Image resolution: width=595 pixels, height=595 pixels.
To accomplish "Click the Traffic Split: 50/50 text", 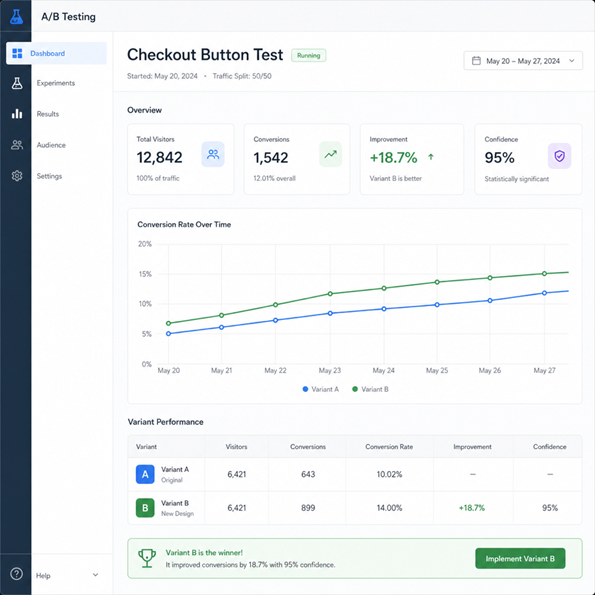I will click(242, 76).
